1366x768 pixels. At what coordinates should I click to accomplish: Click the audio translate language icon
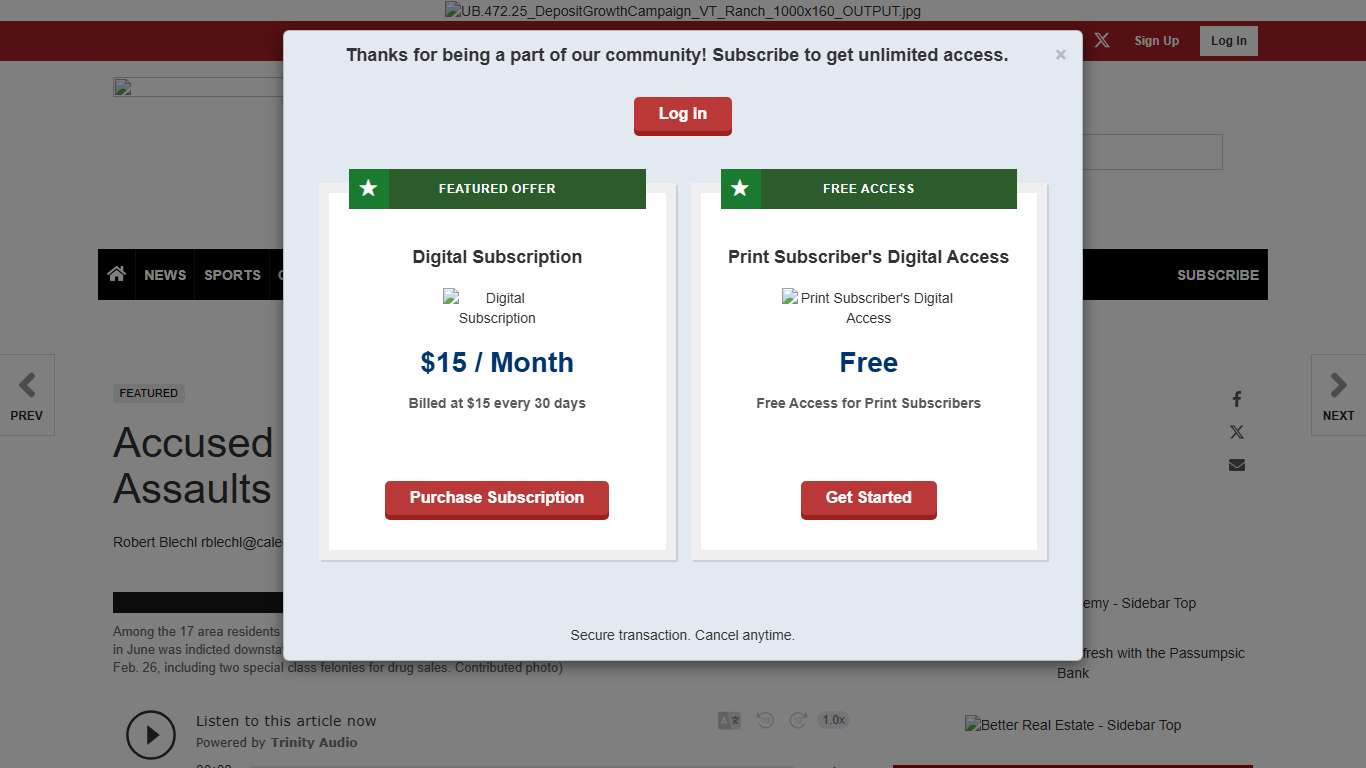click(729, 720)
